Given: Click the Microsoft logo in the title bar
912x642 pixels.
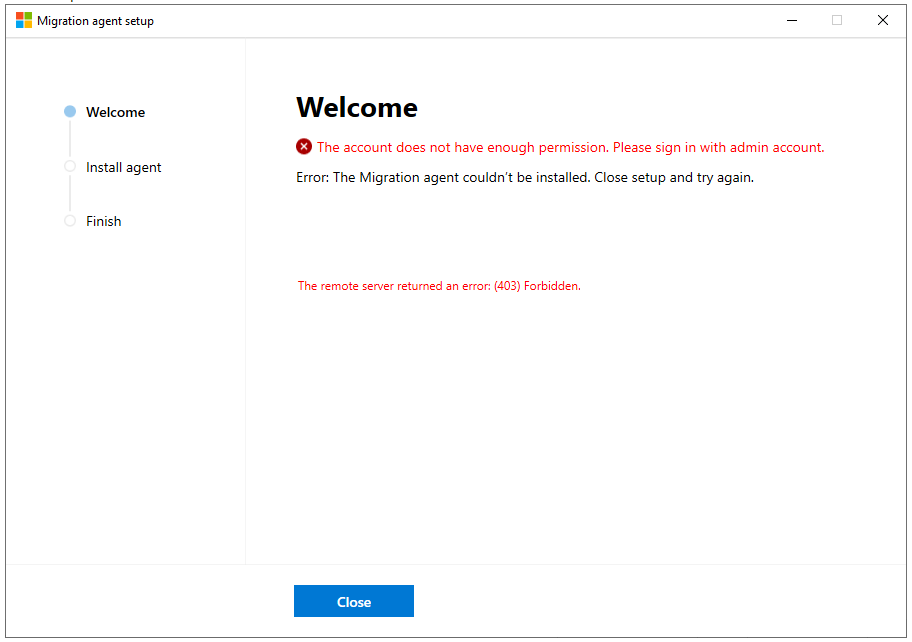Looking at the screenshot, I should tap(22, 19).
